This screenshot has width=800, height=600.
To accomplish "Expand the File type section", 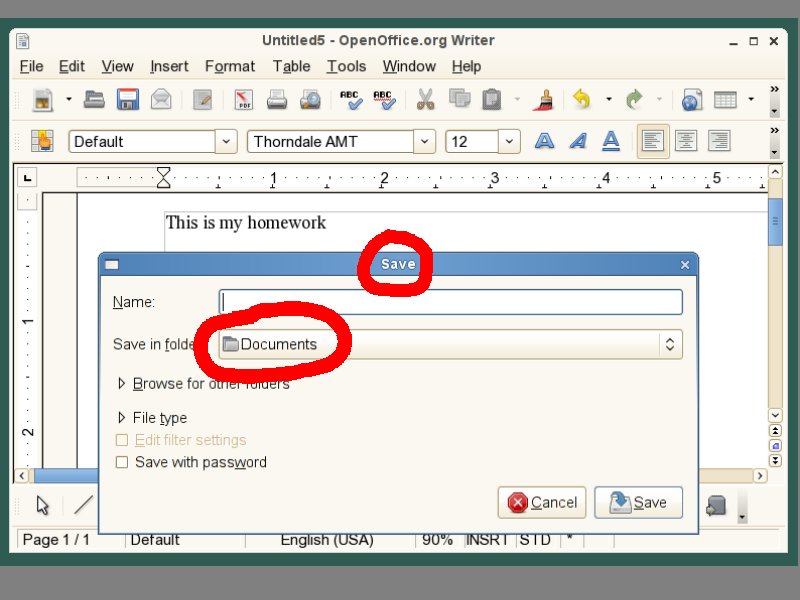I will [x=122, y=418].
